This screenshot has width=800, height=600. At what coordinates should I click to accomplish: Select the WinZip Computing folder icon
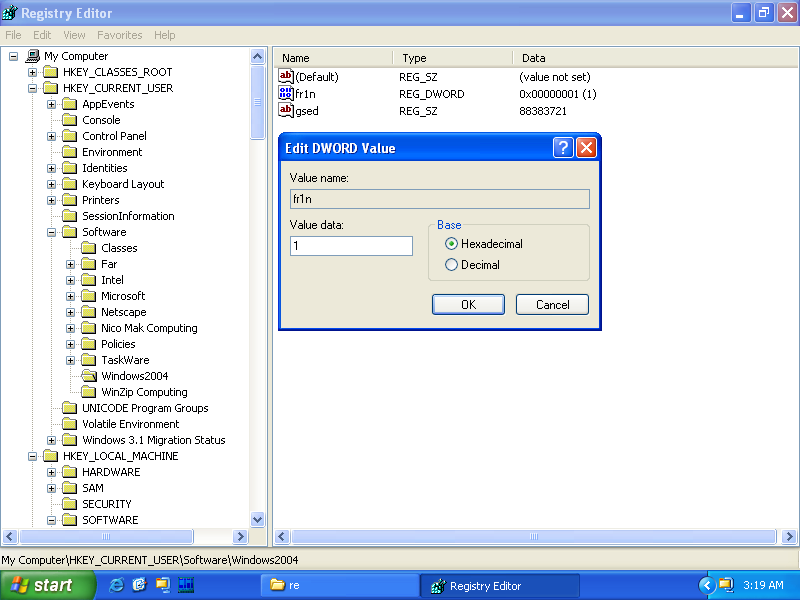pyautogui.click(x=89, y=392)
